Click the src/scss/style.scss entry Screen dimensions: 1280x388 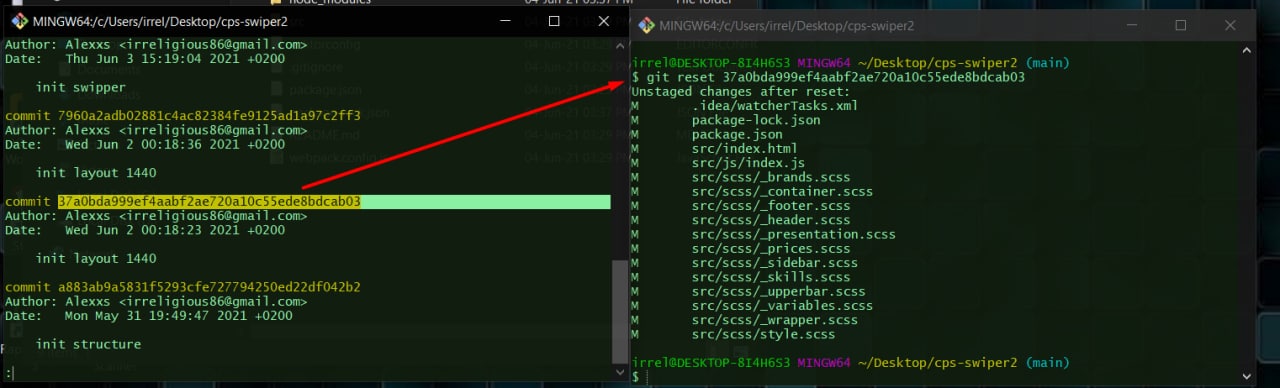(763, 335)
